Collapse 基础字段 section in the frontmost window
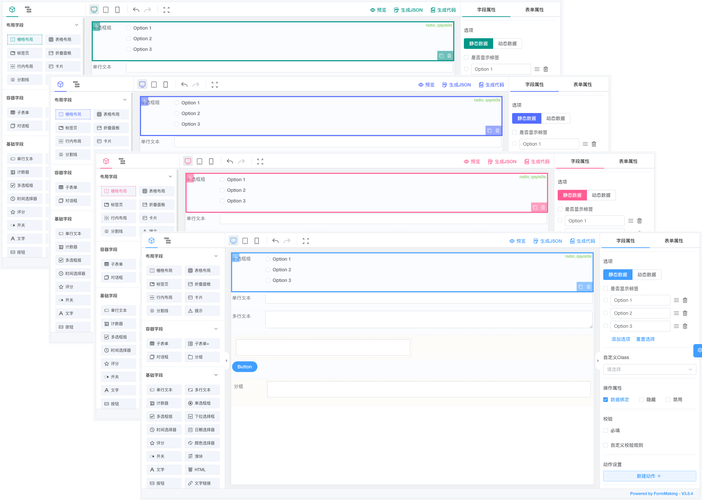The height and width of the screenshot is (500, 702). (x=218, y=376)
